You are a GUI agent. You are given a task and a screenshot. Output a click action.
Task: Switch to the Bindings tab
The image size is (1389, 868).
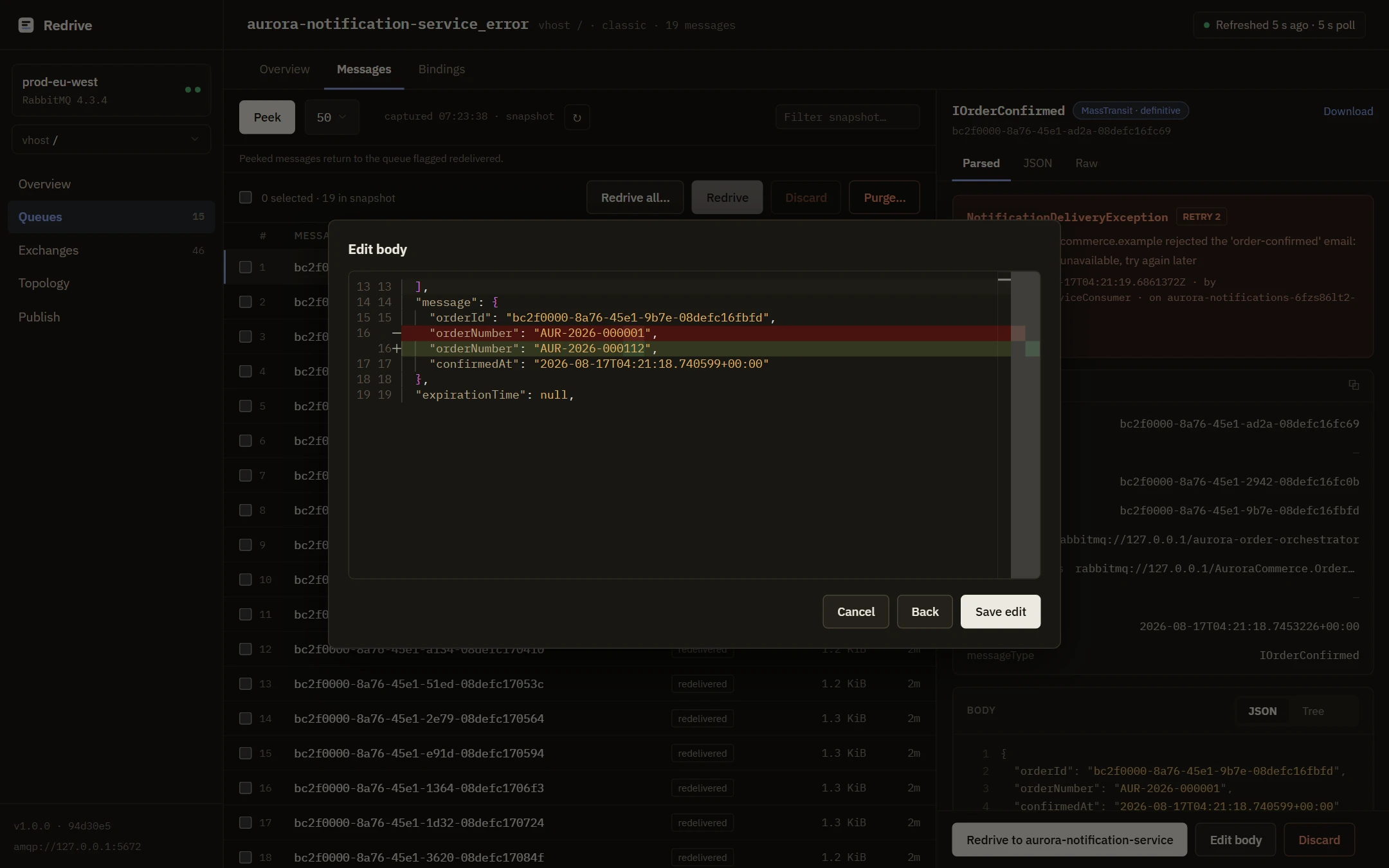(x=442, y=69)
